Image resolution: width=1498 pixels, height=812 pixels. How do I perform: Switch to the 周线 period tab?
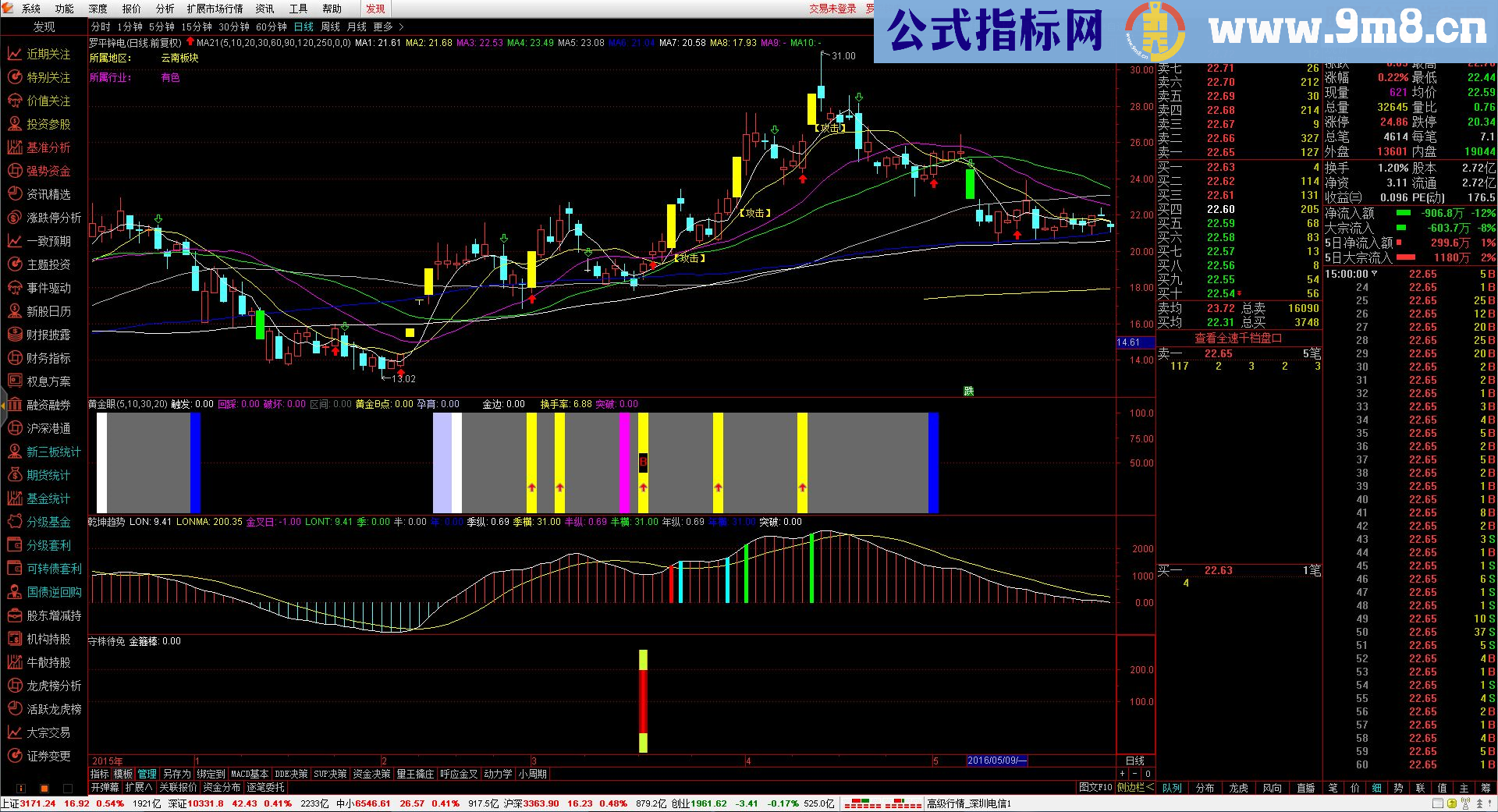tap(331, 27)
